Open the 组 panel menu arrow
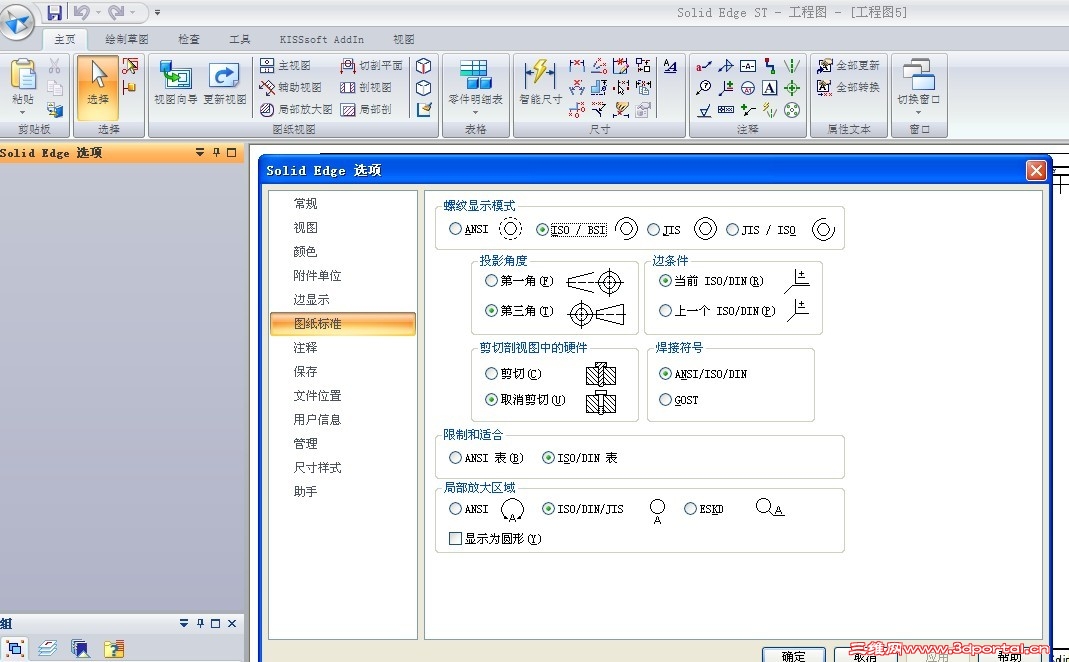 point(183,623)
